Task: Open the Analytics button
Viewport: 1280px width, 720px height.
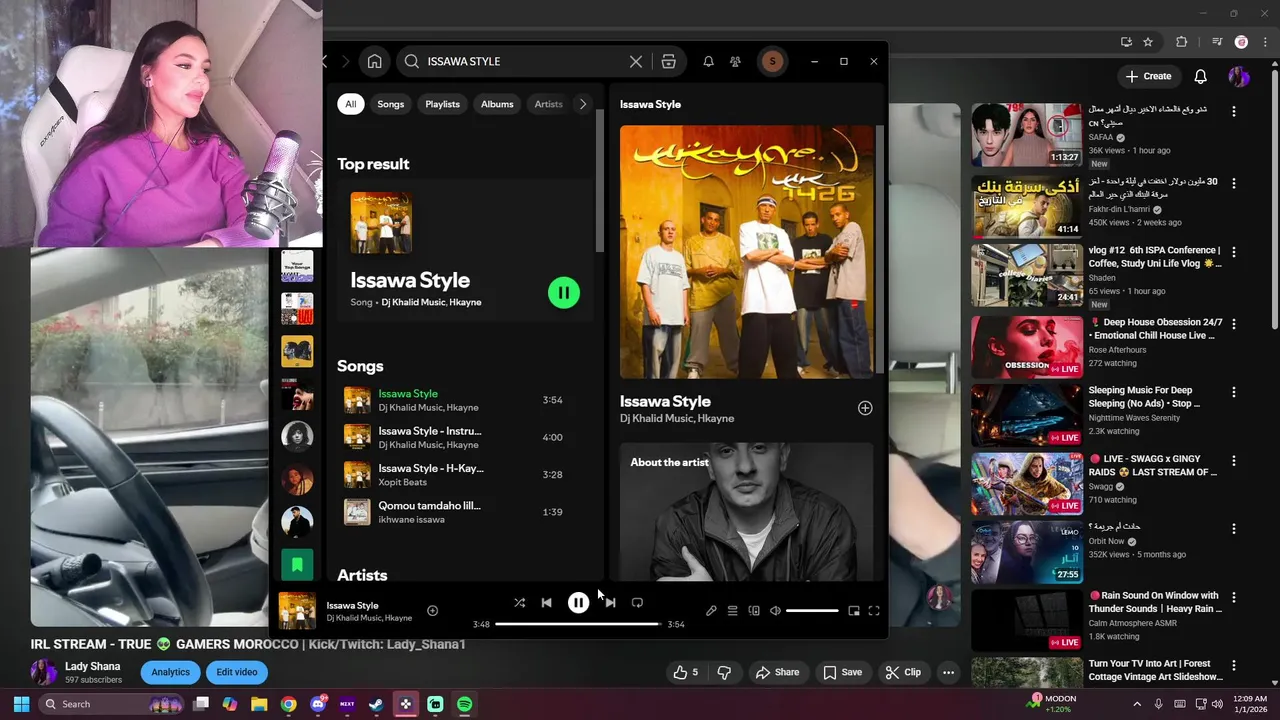Action: pos(170,672)
